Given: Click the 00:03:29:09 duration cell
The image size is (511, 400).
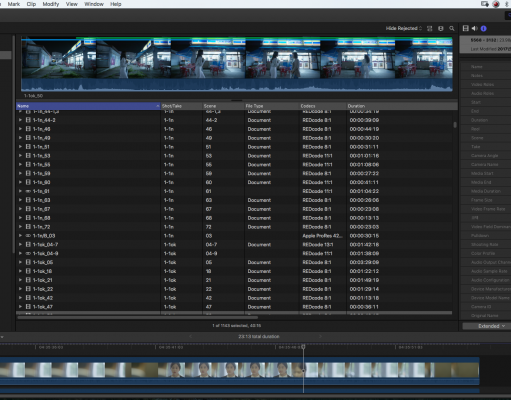Looking at the screenshot, I should [x=364, y=262].
